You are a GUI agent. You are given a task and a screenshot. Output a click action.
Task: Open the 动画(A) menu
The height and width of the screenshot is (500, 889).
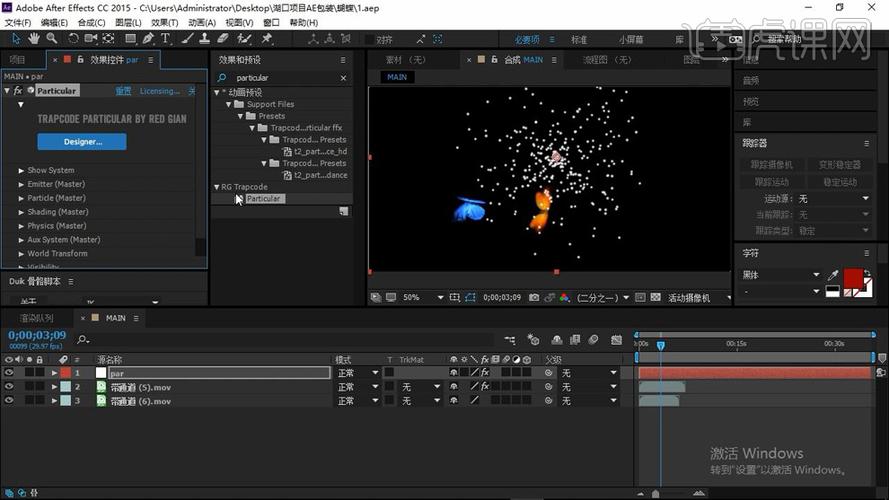[x=202, y=23]
